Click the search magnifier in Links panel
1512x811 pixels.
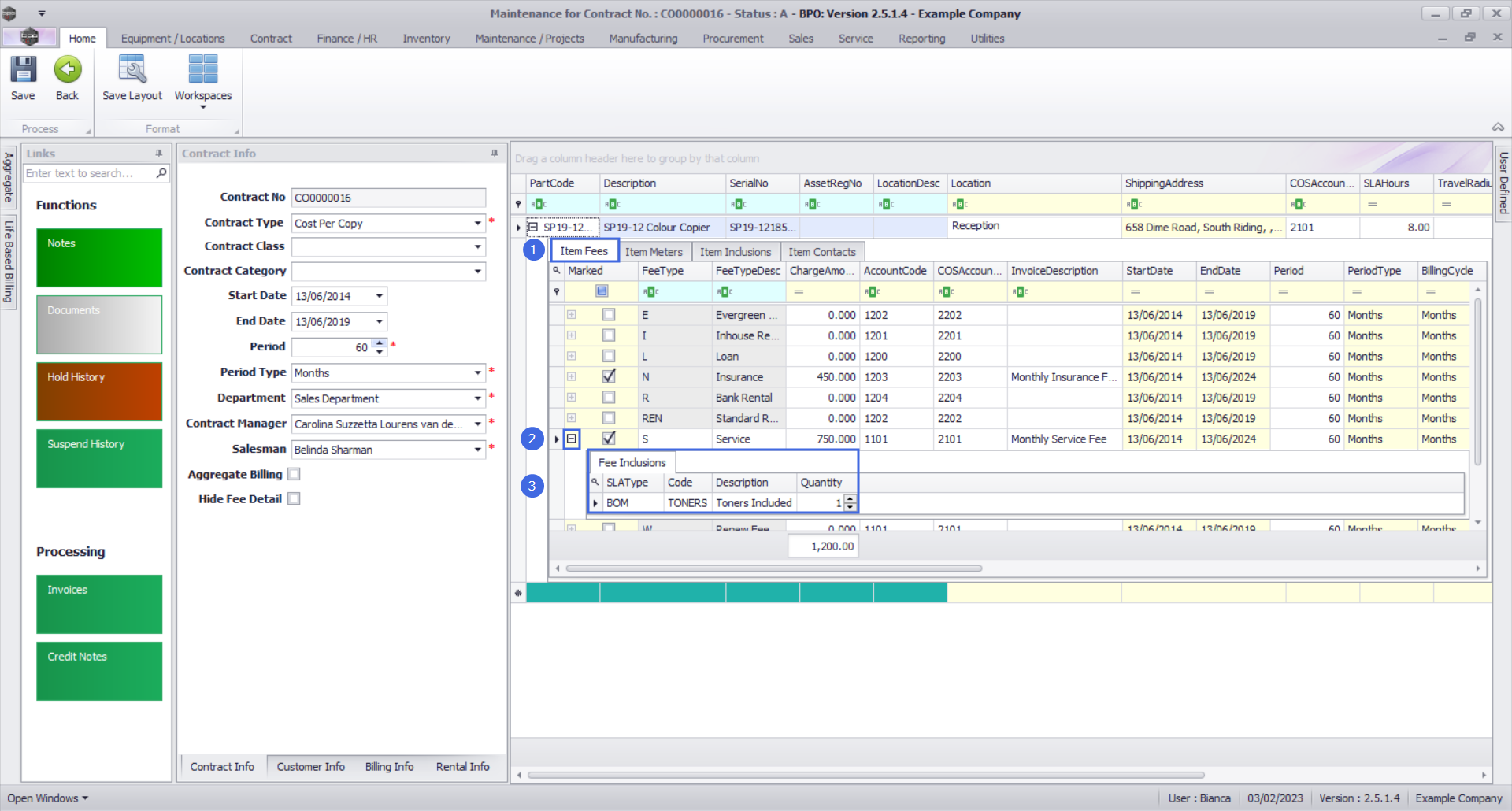pos(161,173)
